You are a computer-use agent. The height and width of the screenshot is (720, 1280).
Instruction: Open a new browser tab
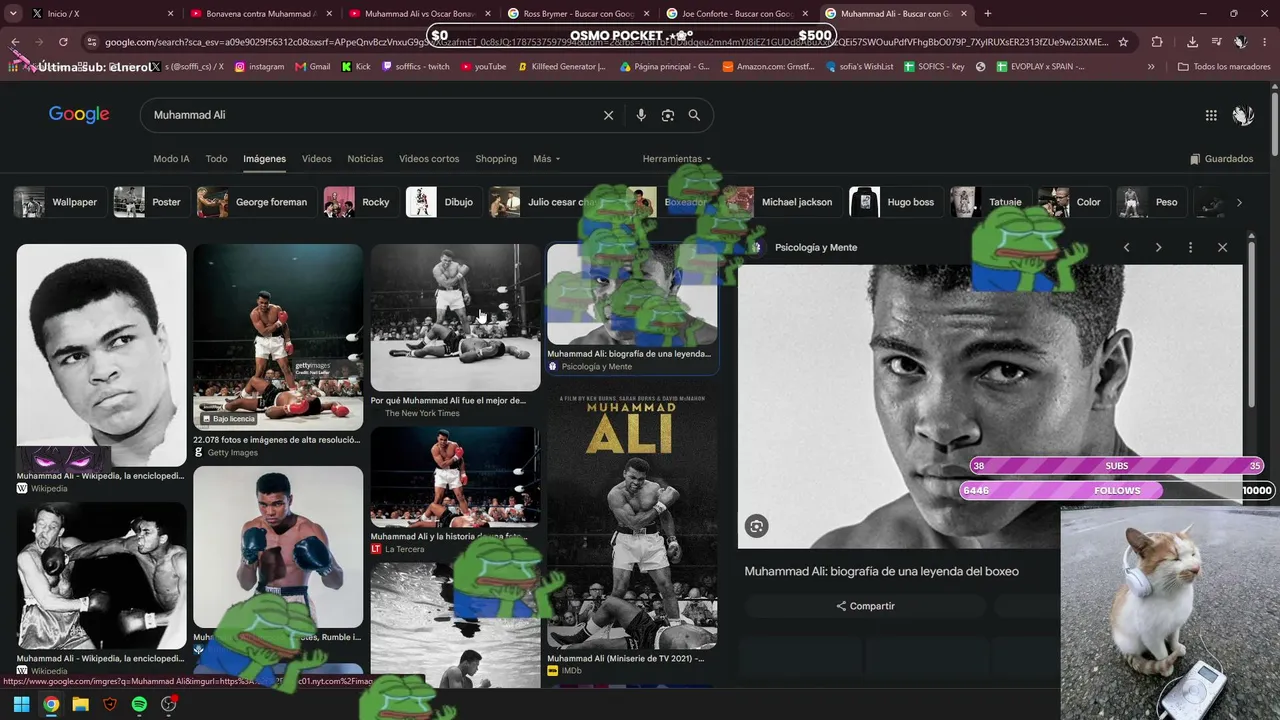(x=988, y=14)
